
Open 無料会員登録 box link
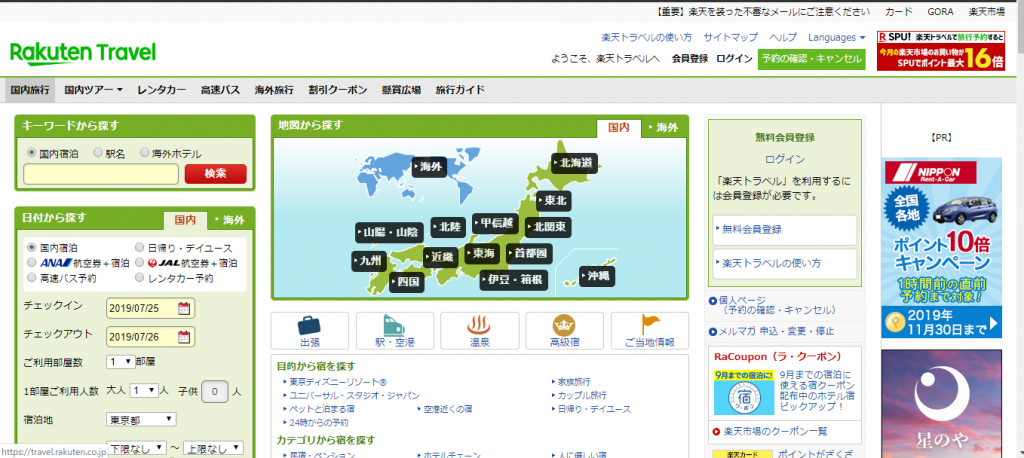point(784,229)
